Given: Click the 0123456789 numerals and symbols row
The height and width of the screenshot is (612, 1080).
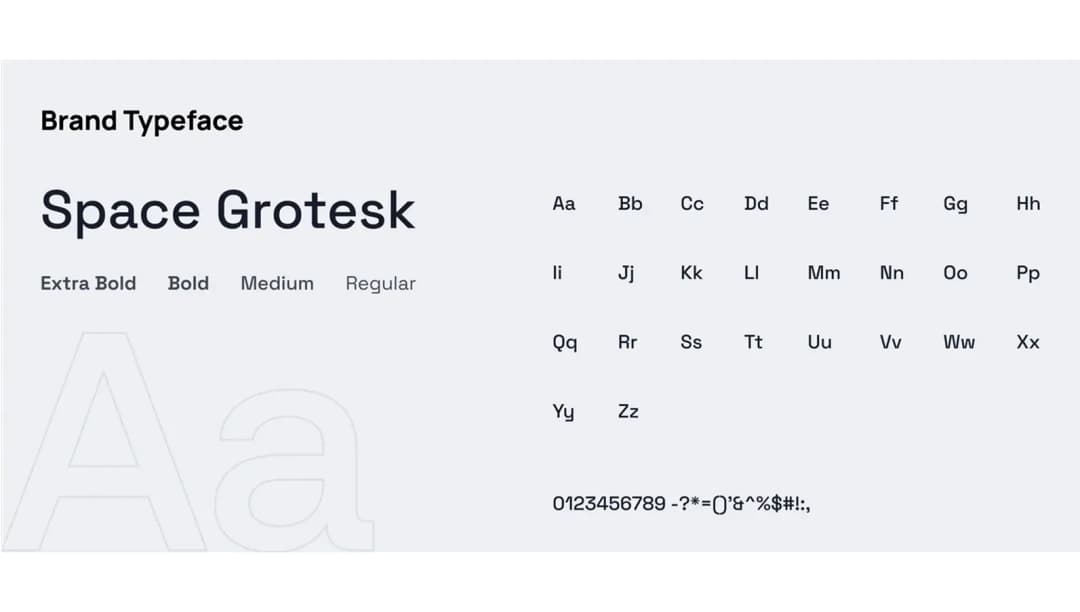Looking at the screenshot, I should (681, 505).
